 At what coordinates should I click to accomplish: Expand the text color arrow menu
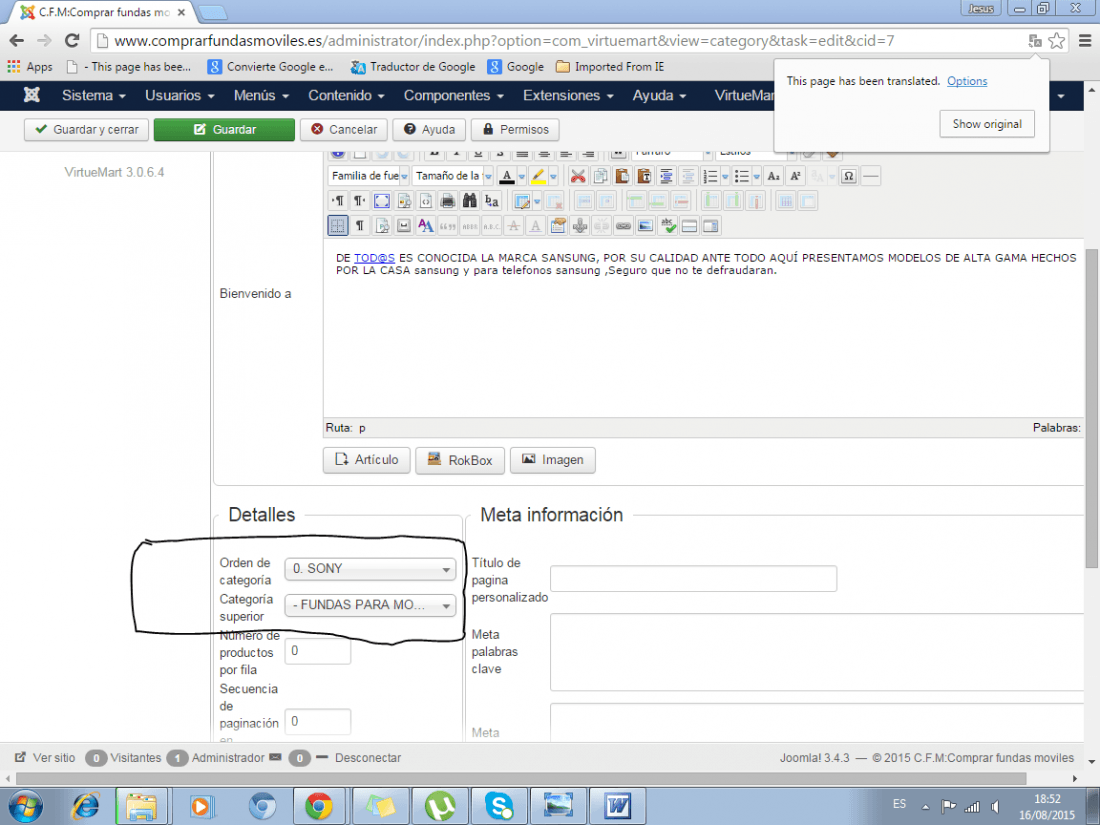[x=522, y=176]
